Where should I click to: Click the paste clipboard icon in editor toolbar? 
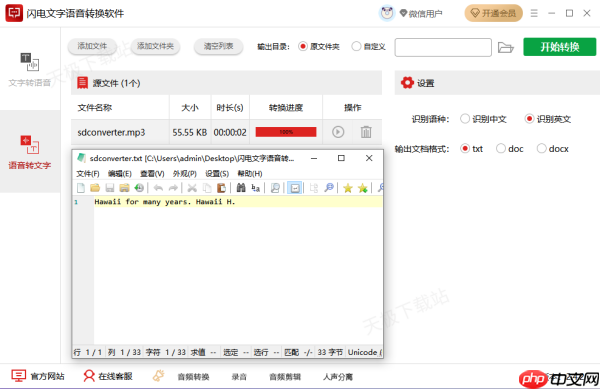tap(221, 188)
